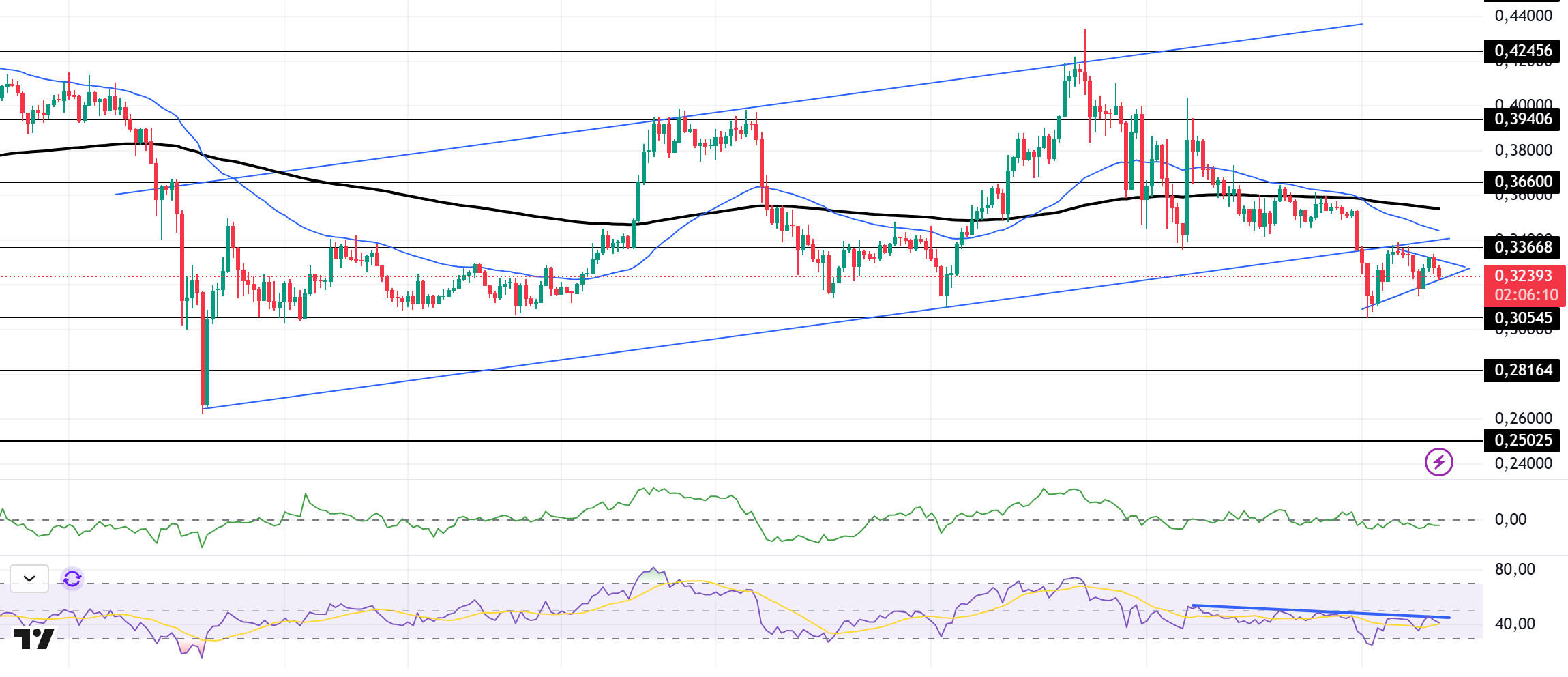Click the 0,24000 axis value

coord(1524,463)
